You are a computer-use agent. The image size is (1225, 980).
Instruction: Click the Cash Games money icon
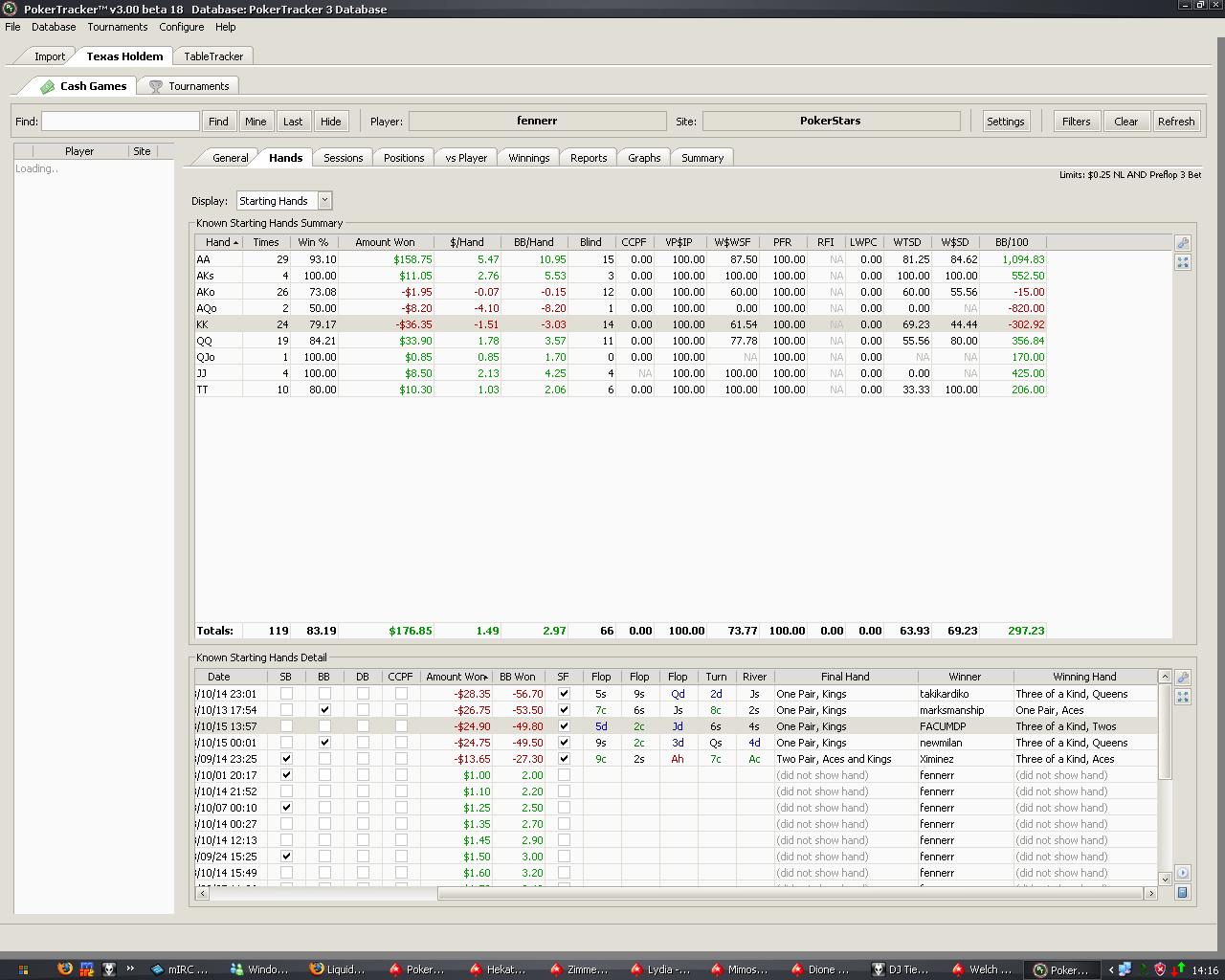tap(47, 86)
